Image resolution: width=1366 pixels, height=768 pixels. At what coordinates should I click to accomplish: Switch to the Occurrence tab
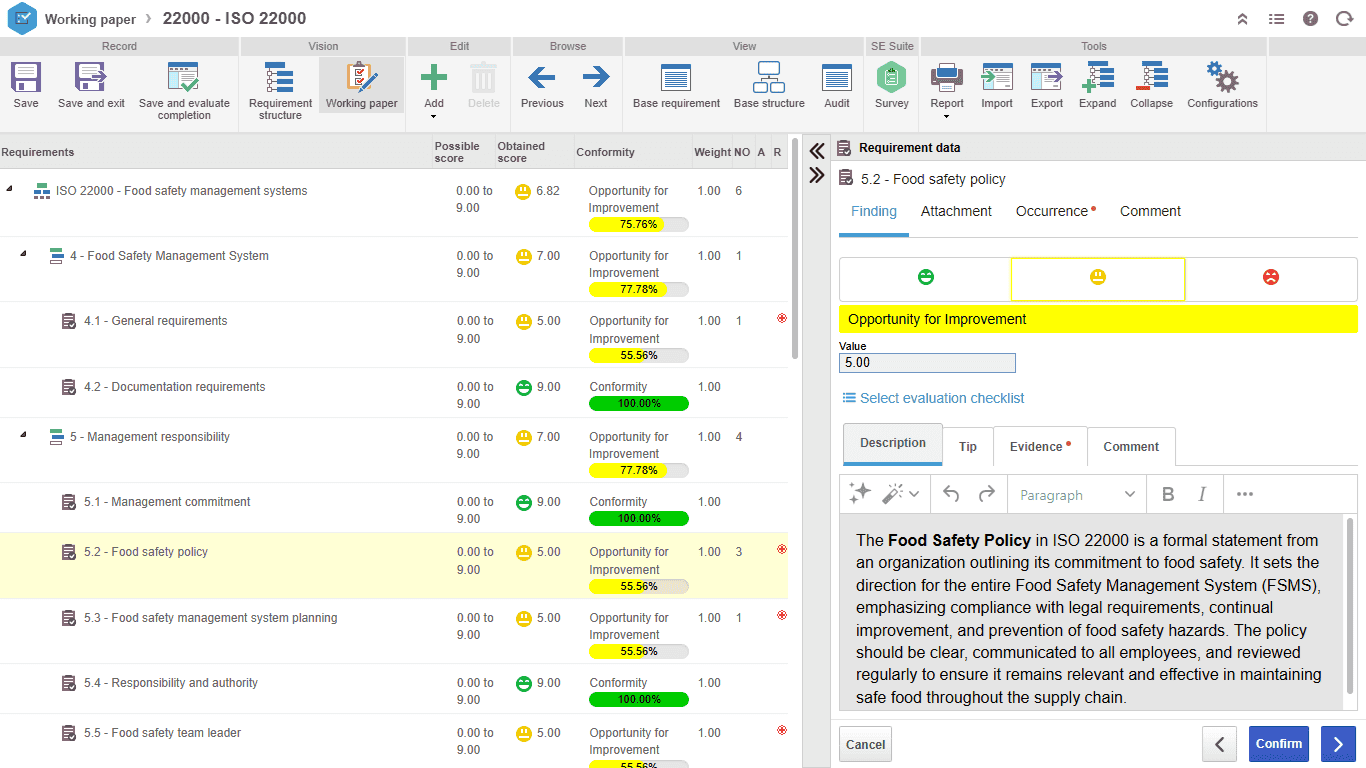pos(1055,211)
